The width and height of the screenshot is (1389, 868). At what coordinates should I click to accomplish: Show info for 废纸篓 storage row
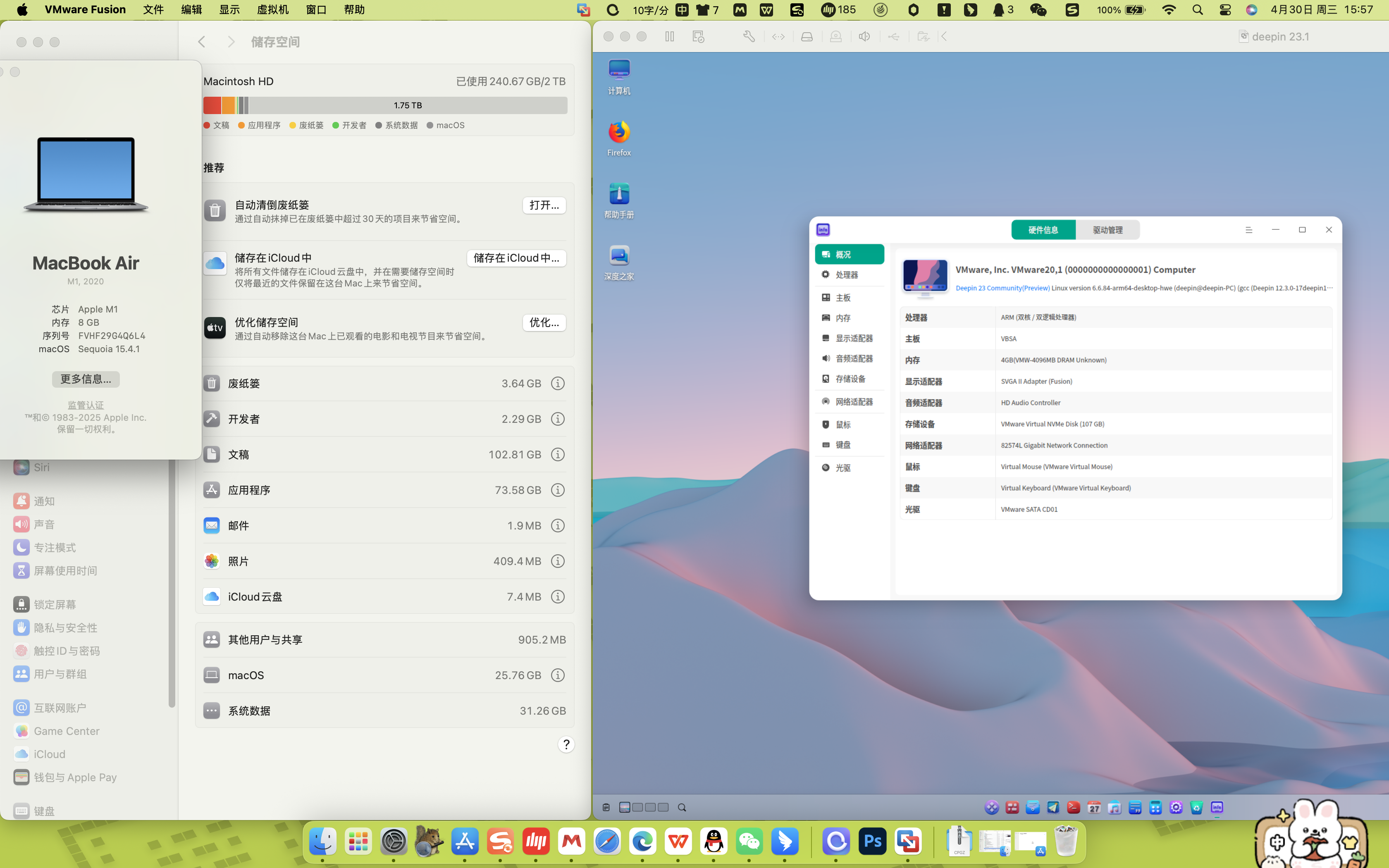557,384
